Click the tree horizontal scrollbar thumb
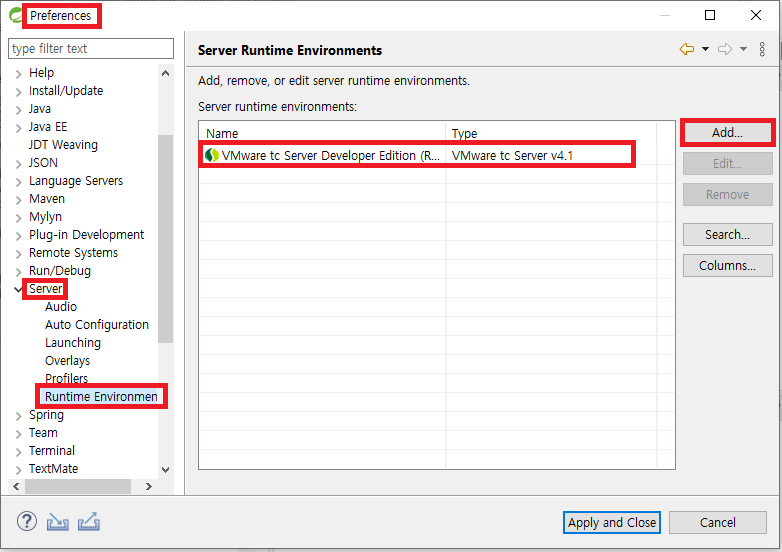Viewport: 782px width, 552px height. pyautogui.click(x=78, y=486)
